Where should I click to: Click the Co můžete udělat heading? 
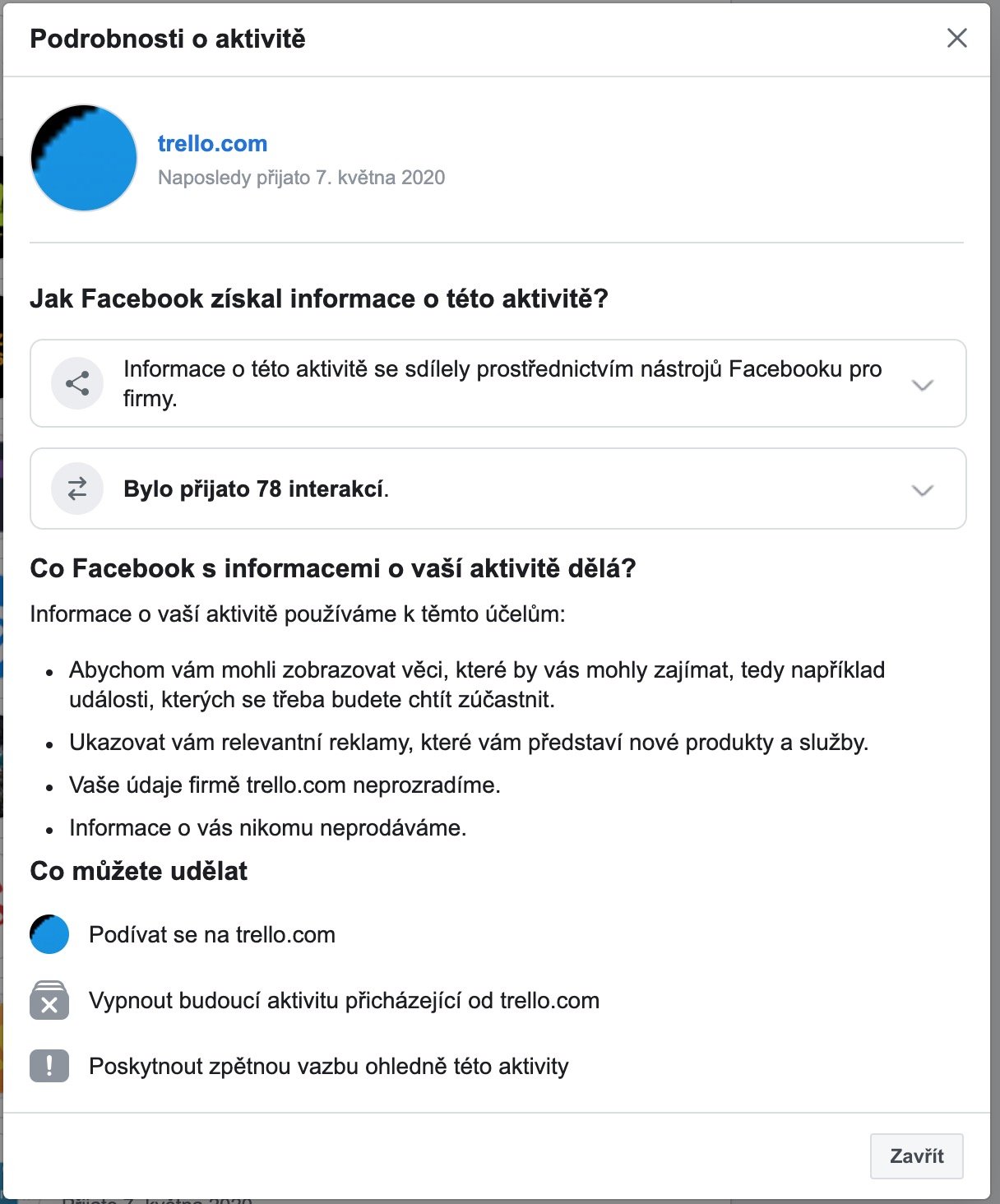click(x=138, y=871)
